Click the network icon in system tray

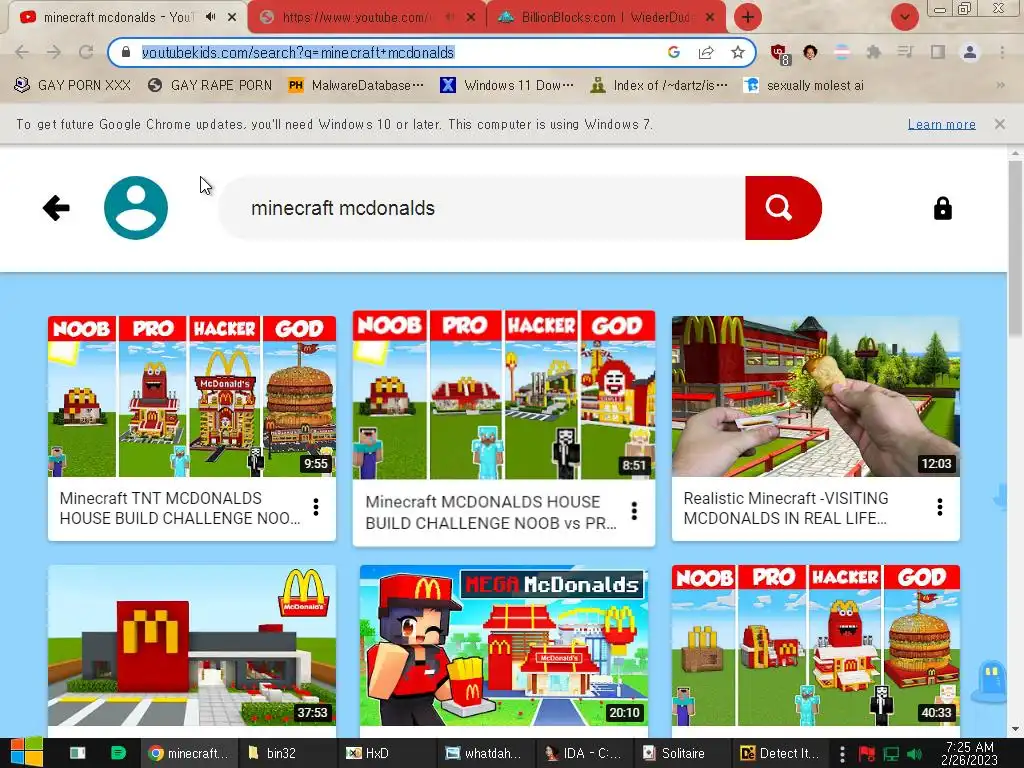(x=891, y=754)
